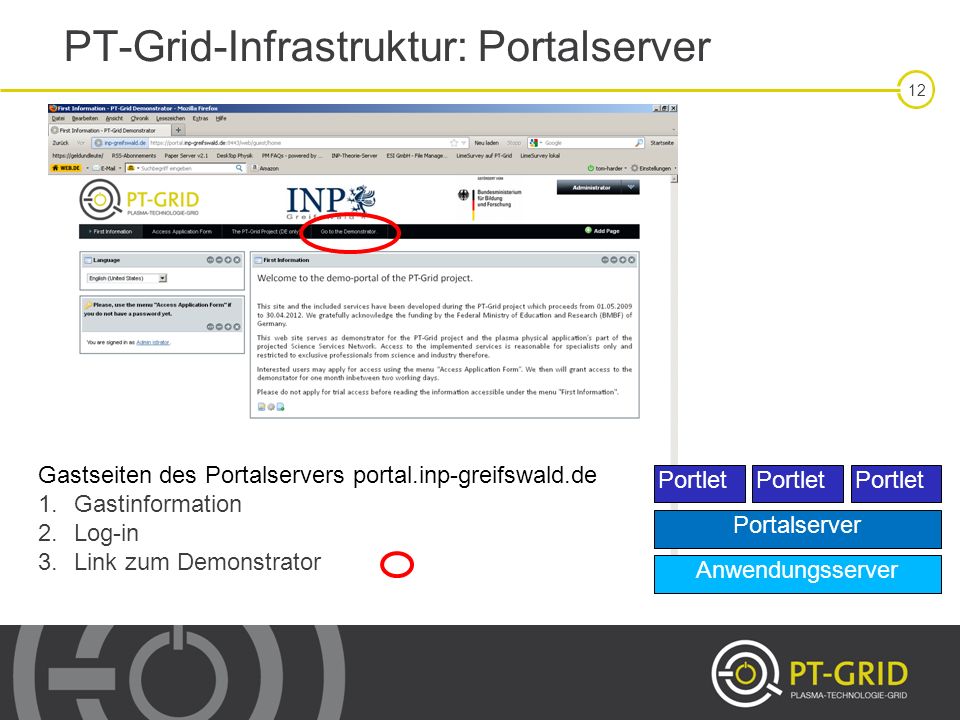Click the Administrator button in the page header

pos(591,187)
